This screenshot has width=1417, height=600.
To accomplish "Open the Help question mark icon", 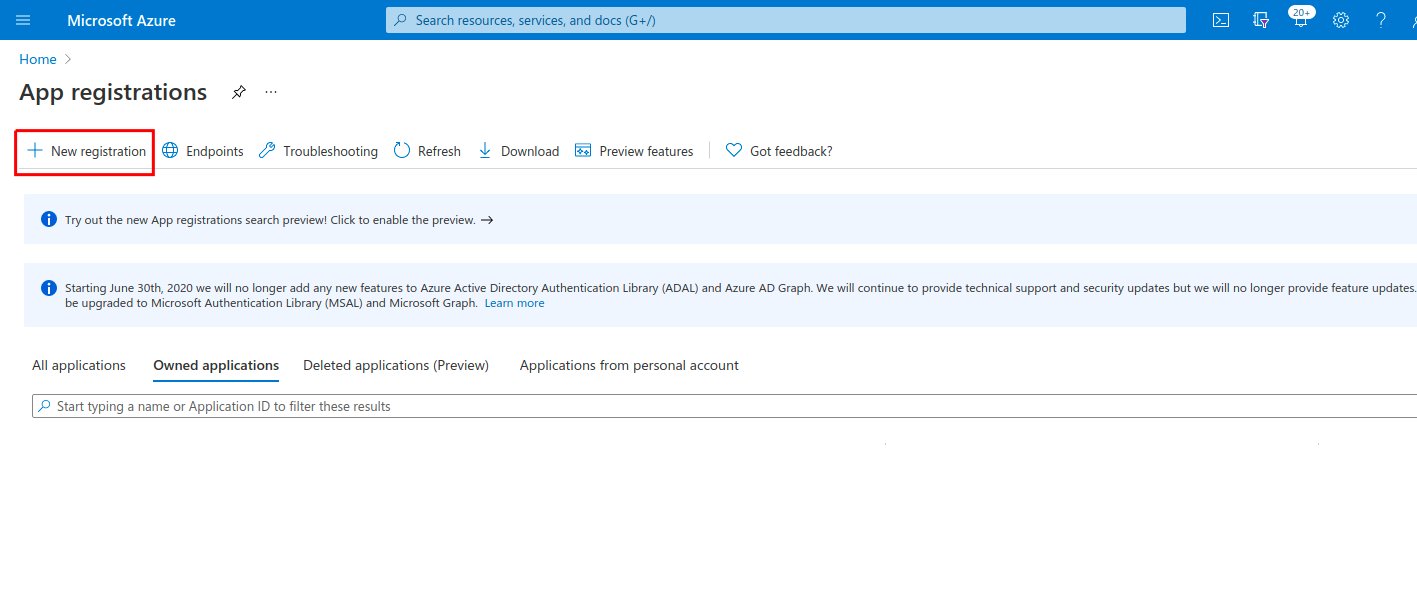I will tap(1381, 20).
